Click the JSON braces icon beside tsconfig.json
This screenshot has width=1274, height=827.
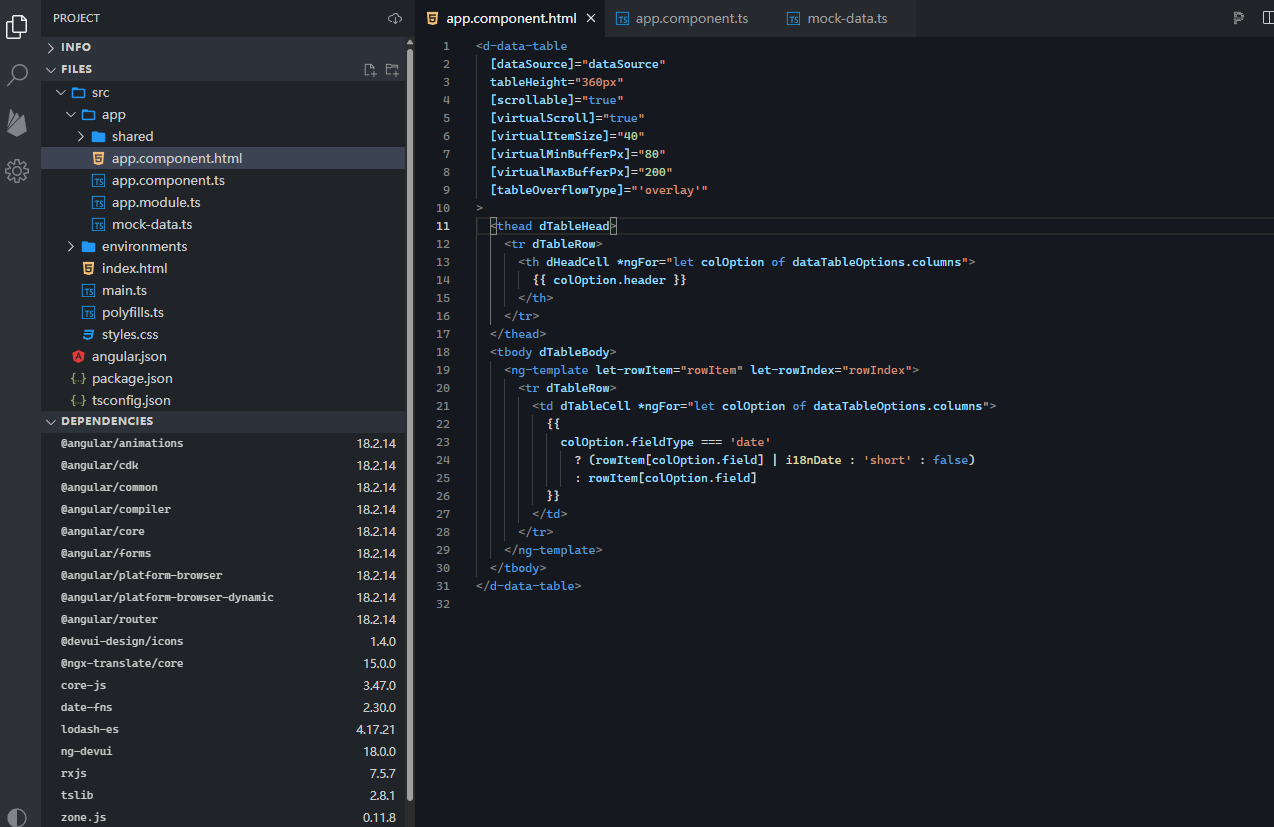78,400
